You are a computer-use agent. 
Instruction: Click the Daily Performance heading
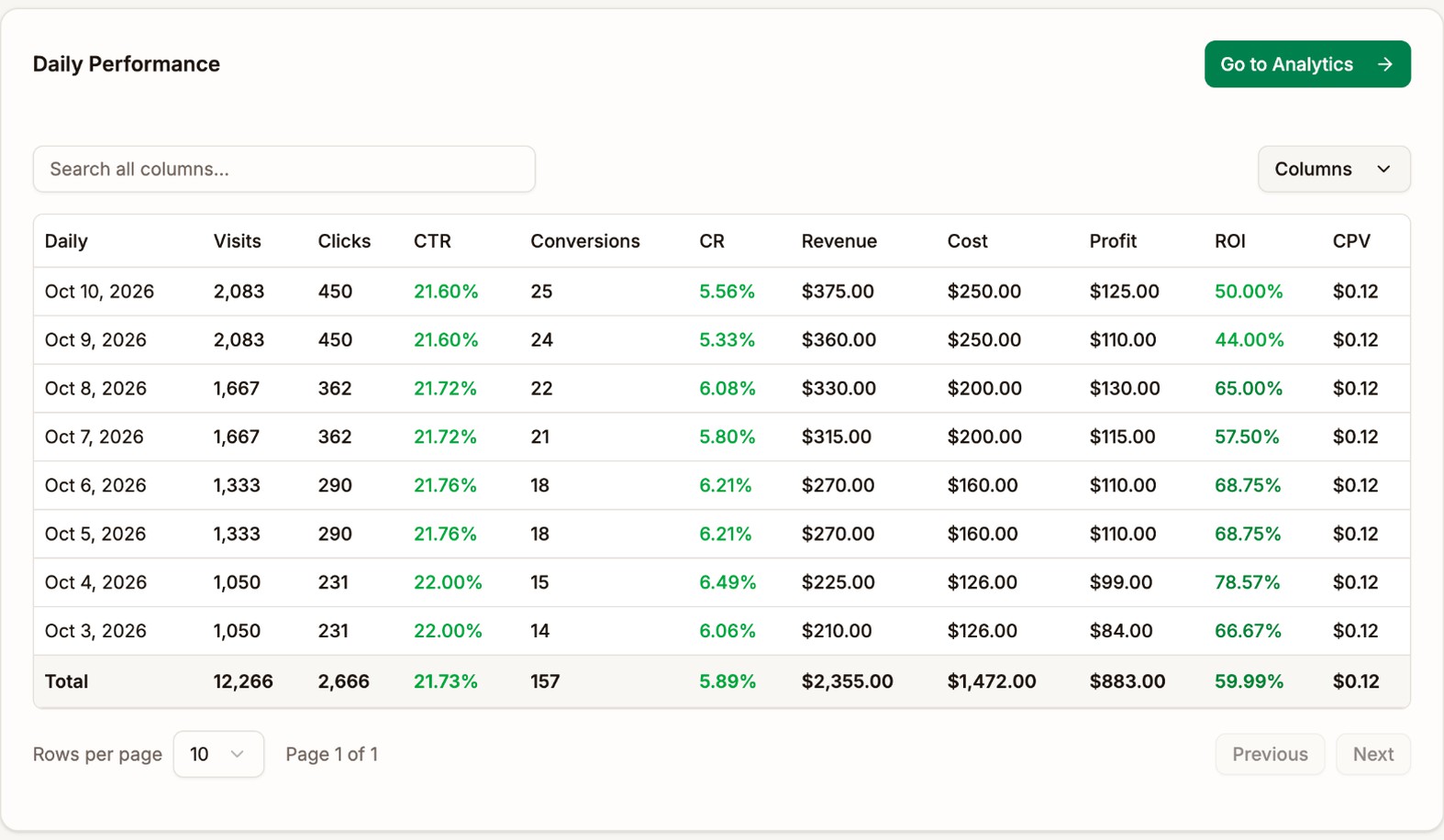click(x=127, y=64)
